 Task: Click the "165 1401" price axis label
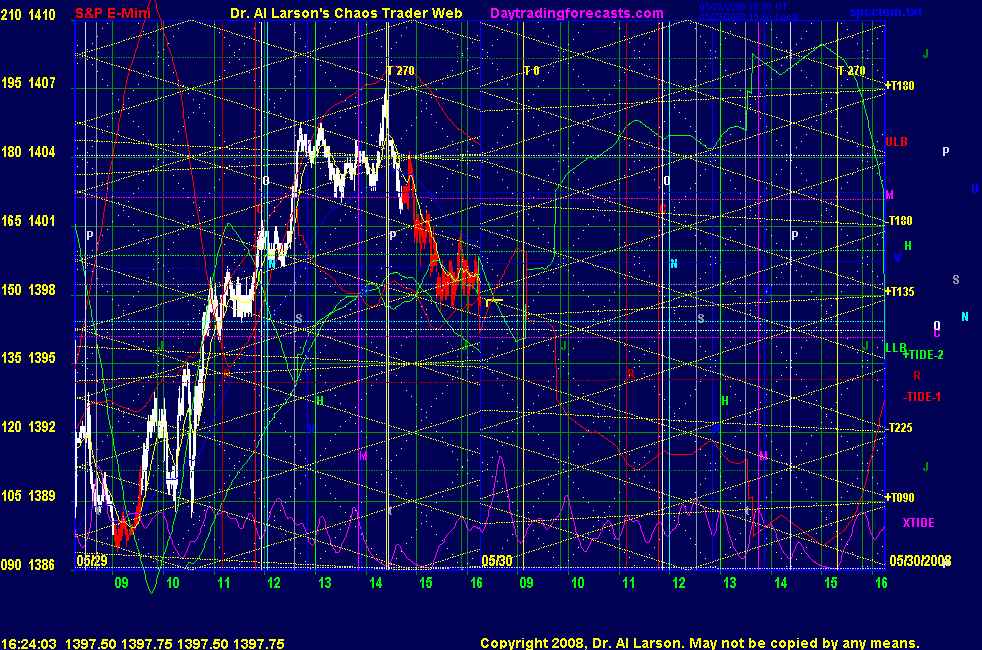(x=28, y=221)
